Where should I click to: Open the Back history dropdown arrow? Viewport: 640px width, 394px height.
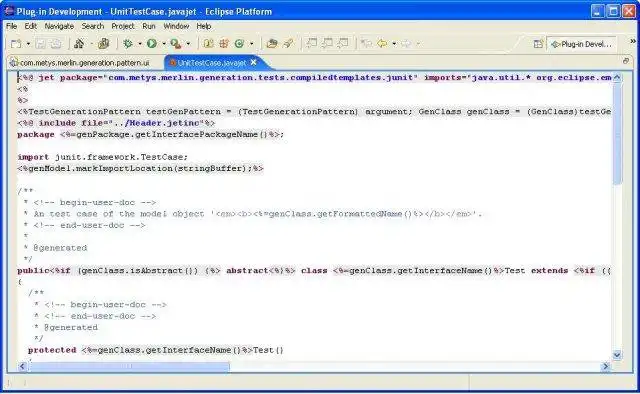point(394,43)
